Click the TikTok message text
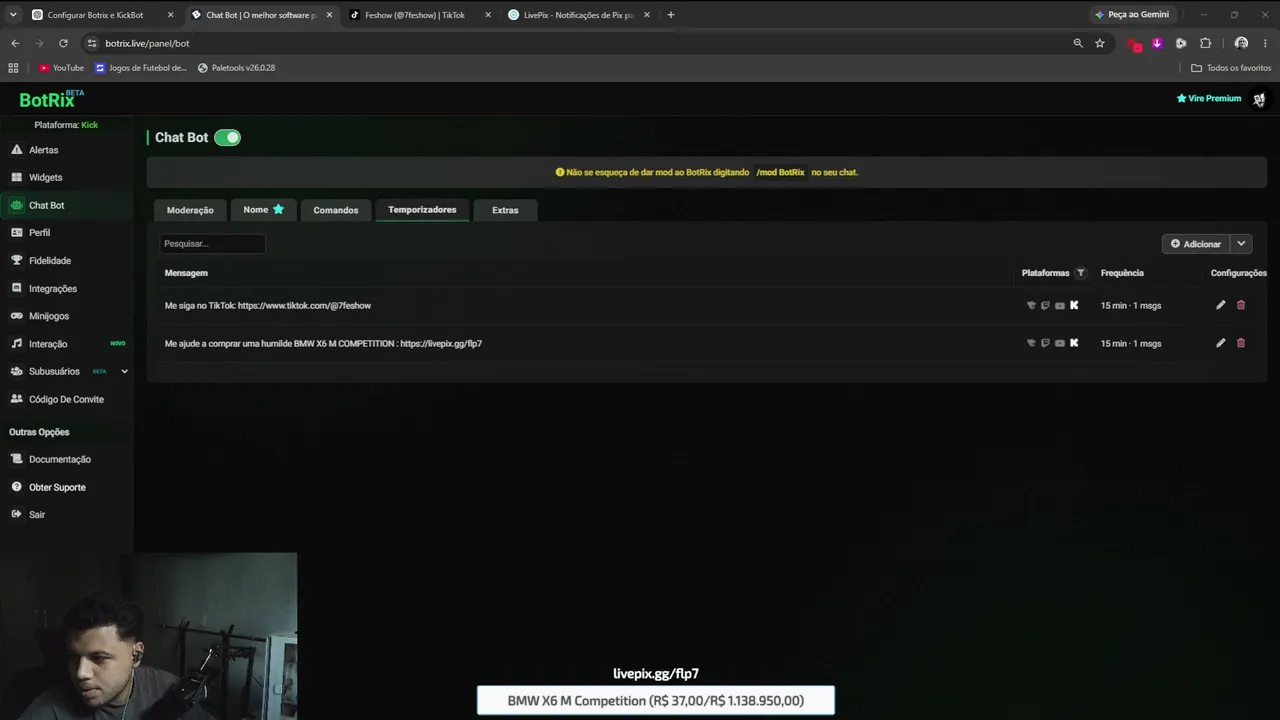This screenshot has height=720, width=1280. click(268, 305)
